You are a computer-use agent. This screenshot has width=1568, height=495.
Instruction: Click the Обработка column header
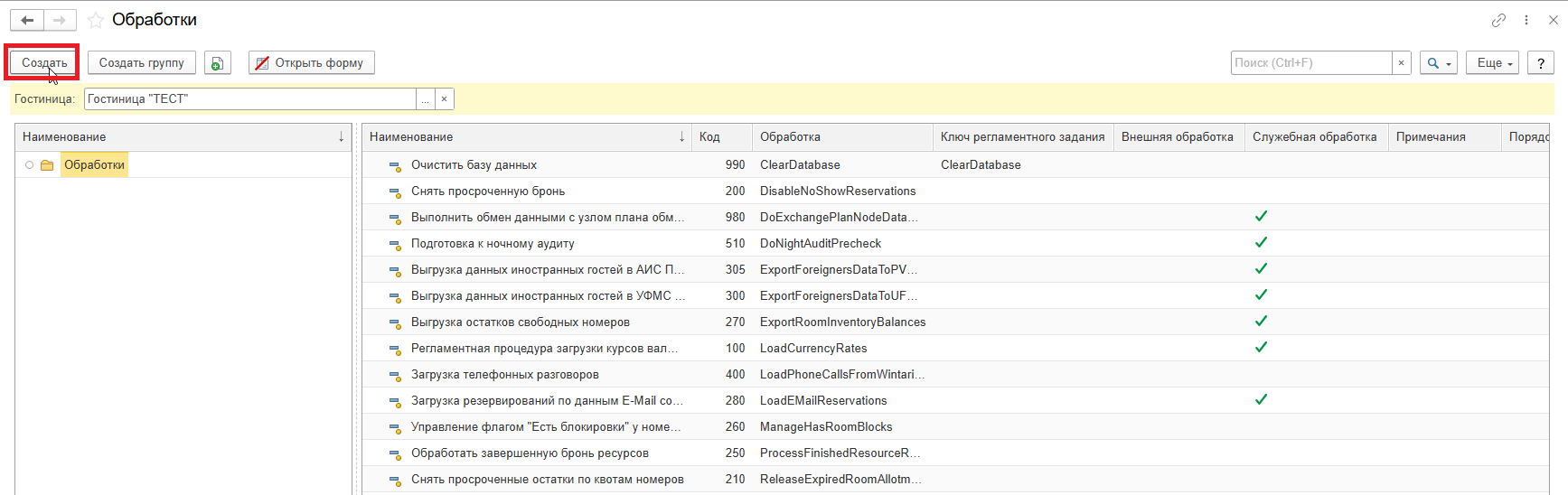(x=841, y=136)
